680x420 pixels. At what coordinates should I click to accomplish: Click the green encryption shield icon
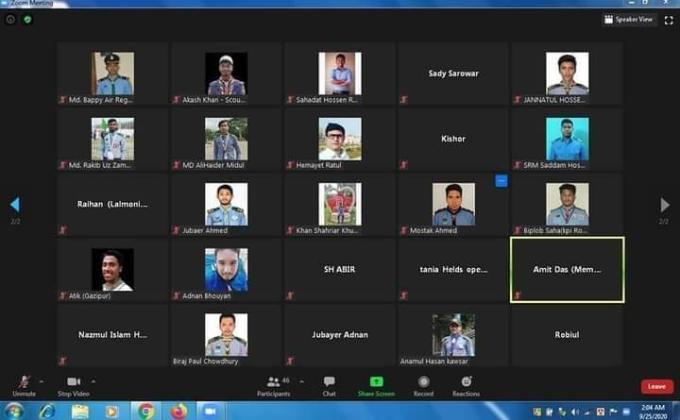[28, 19]
